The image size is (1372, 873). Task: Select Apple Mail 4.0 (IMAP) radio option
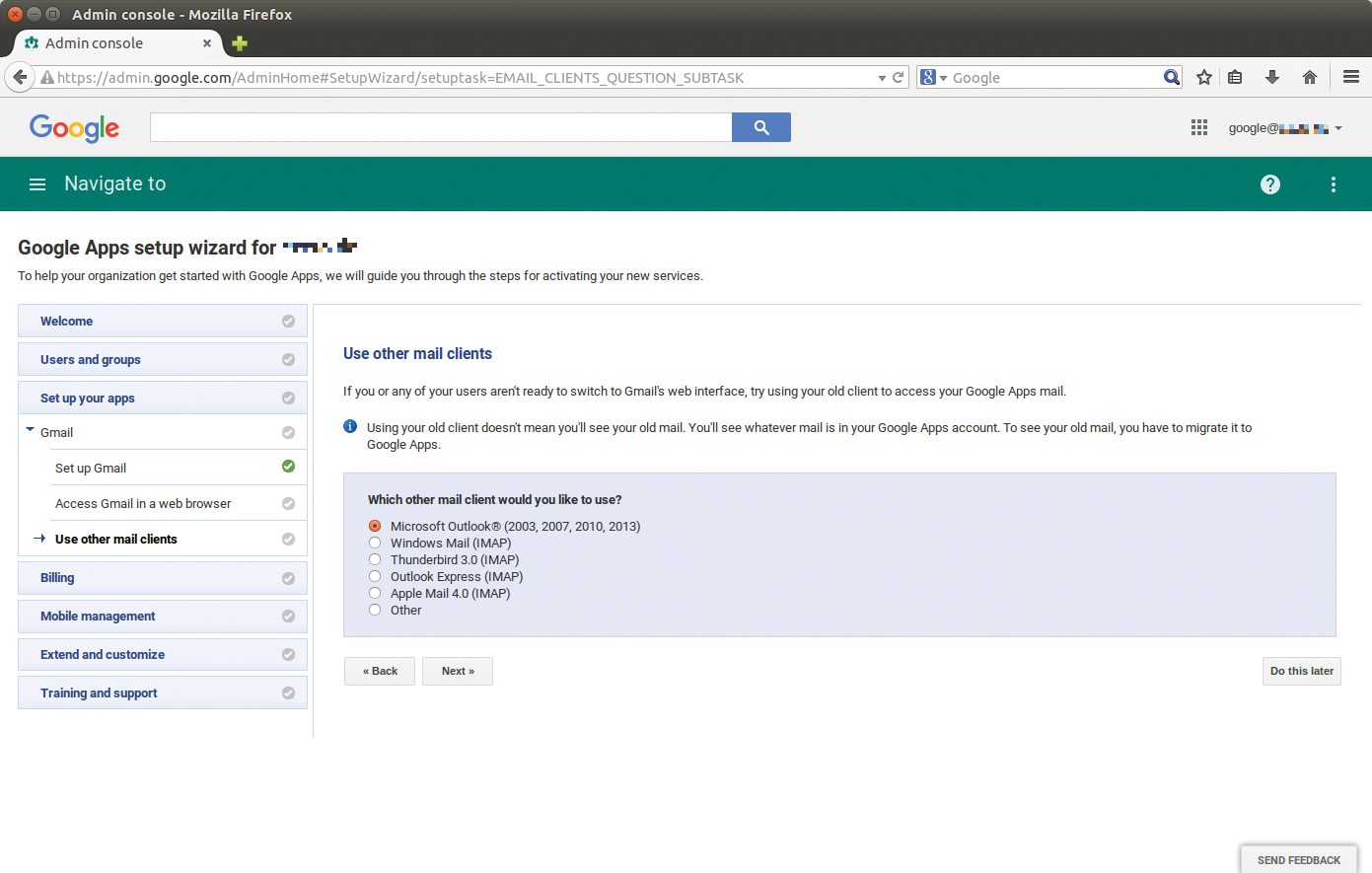click(375, 593)
